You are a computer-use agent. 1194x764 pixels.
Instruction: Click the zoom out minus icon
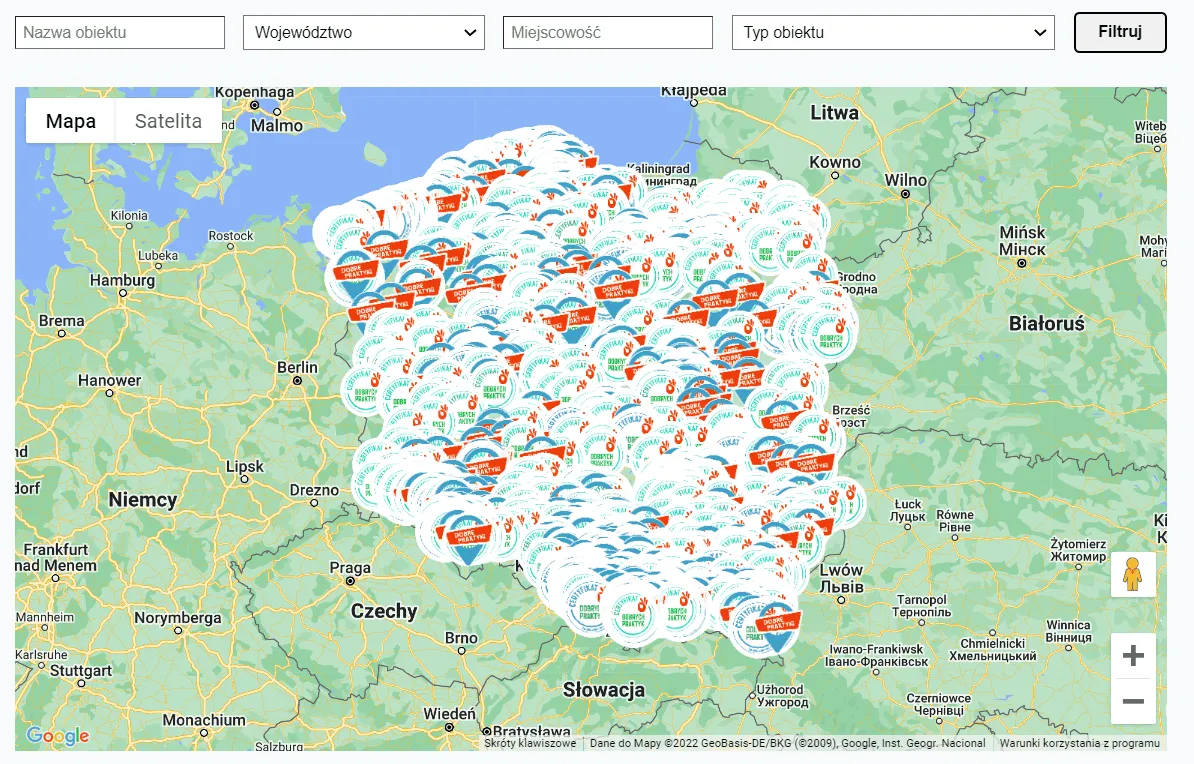(1133, 701)
